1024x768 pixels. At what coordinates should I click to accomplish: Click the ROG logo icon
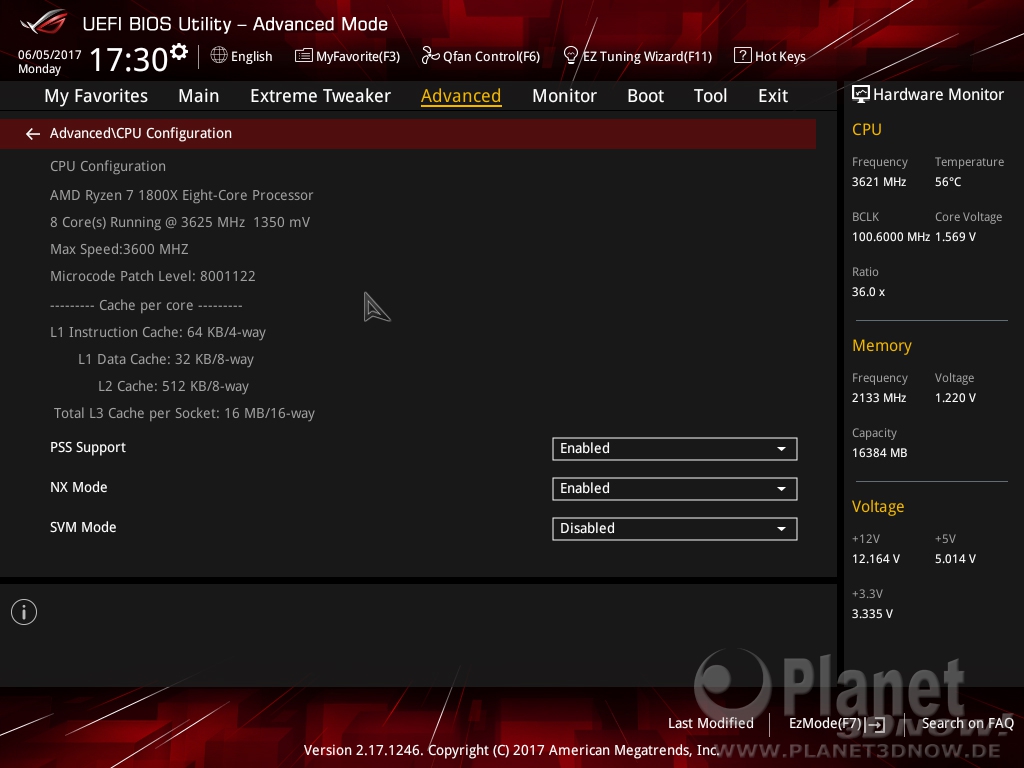[x=43, y=23]
